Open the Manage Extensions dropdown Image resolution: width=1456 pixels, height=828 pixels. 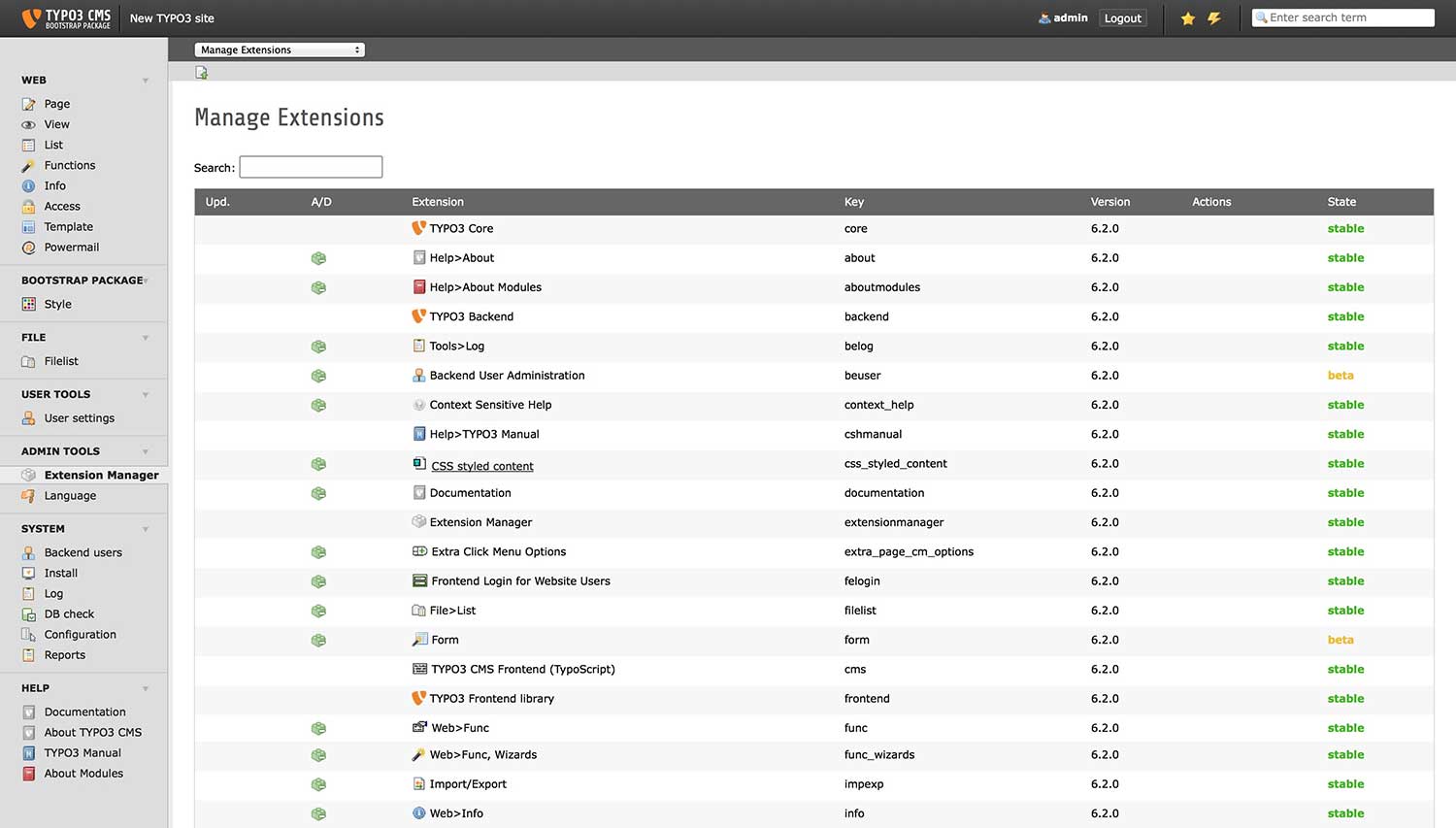click(x=280, y=50)
